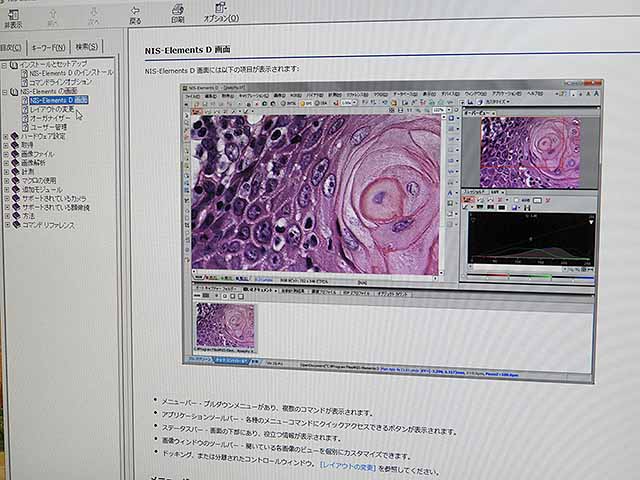640x480 pixels.
Task: Follow the [レイアウトの変更] hyperlink in the text
Action: click(x=347, y=466)
